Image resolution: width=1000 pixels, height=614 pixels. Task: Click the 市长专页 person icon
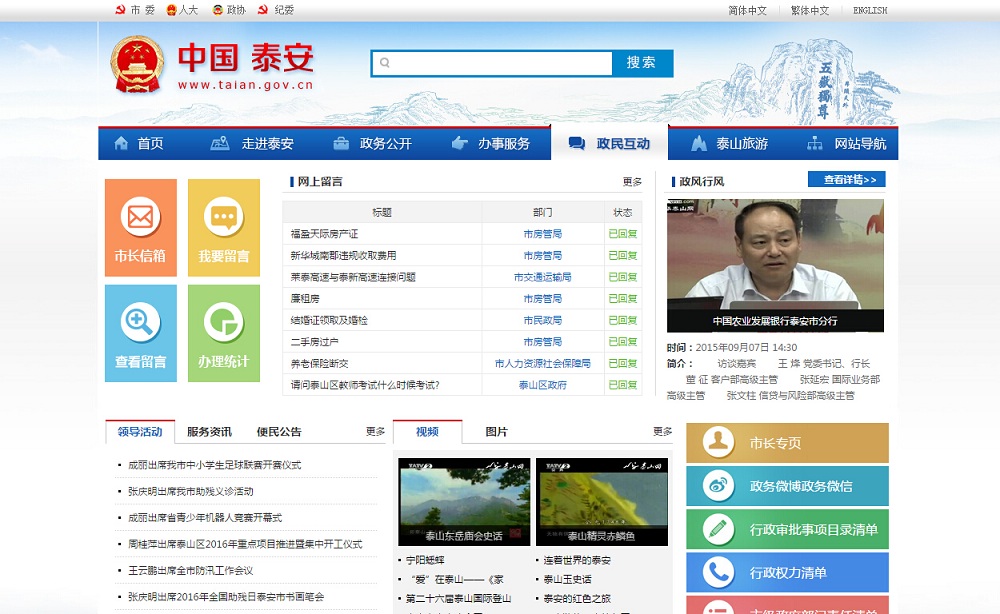[718, 443]
